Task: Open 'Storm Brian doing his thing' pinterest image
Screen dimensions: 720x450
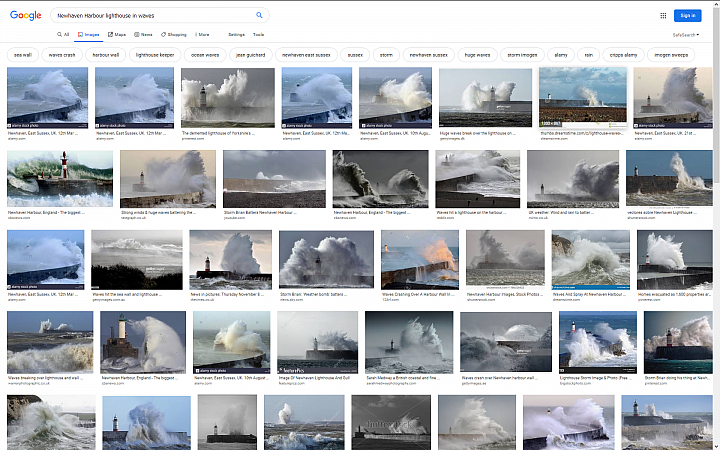Action: pyautogui.click(x=678, y=342)
